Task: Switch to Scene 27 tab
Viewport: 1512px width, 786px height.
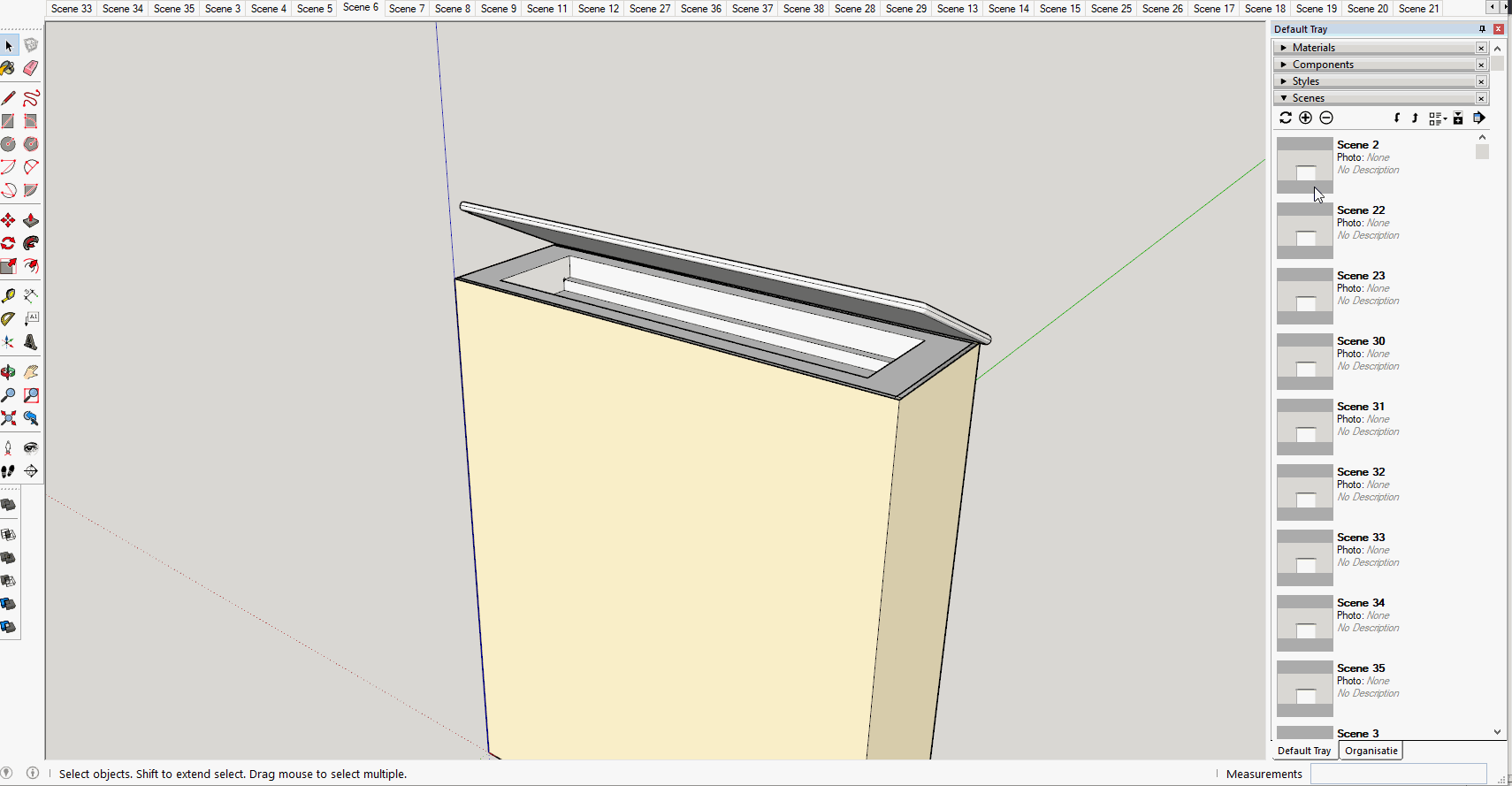Action: (x=650, y=8)
